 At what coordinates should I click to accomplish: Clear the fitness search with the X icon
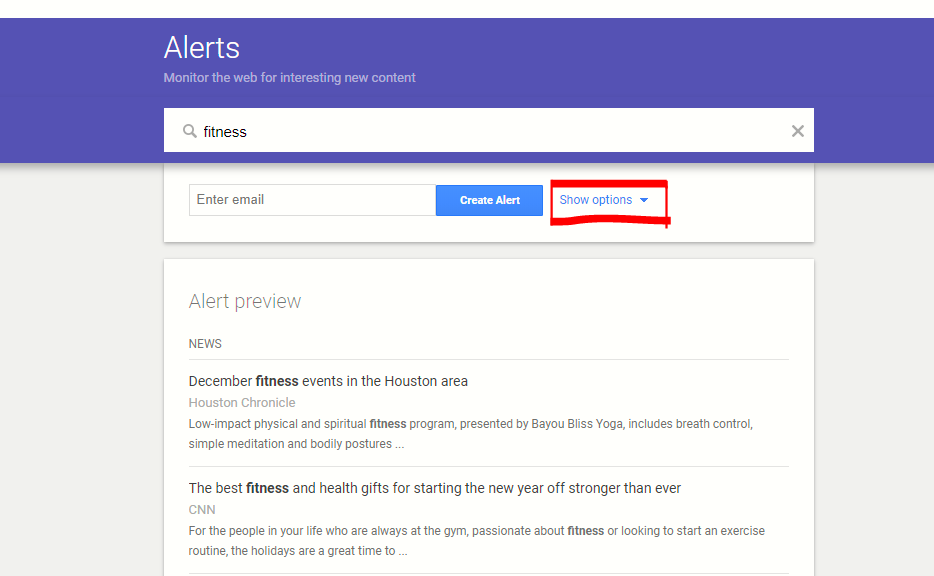tap(797, 131)
